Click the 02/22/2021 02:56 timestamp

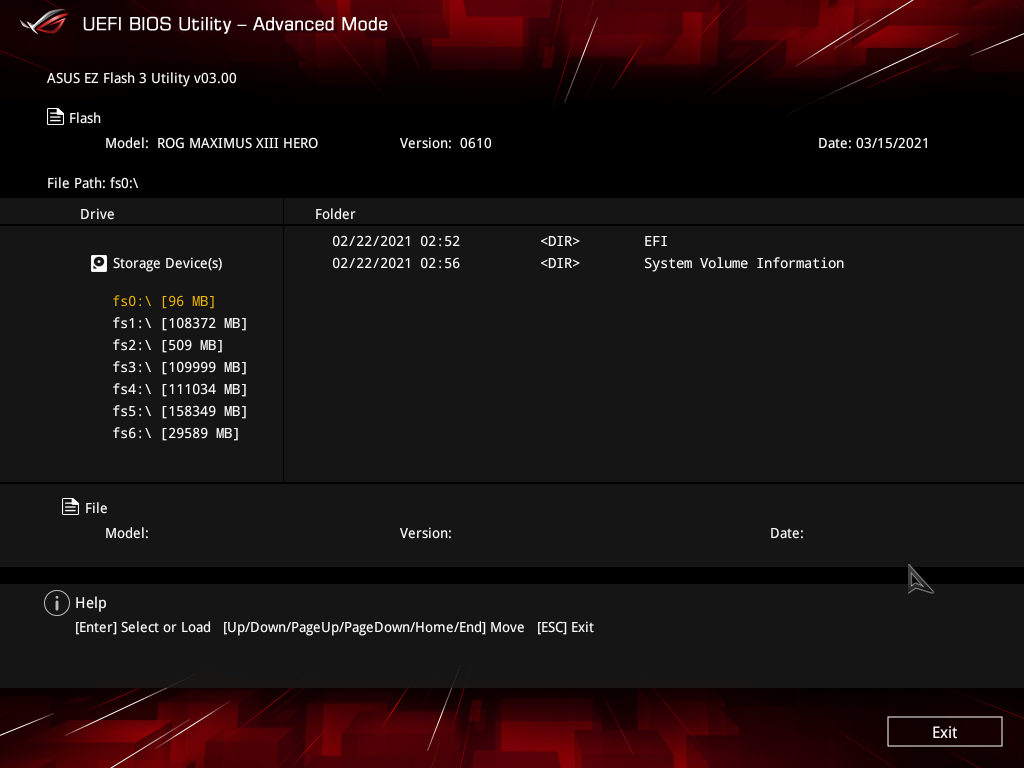coord(396,263)
